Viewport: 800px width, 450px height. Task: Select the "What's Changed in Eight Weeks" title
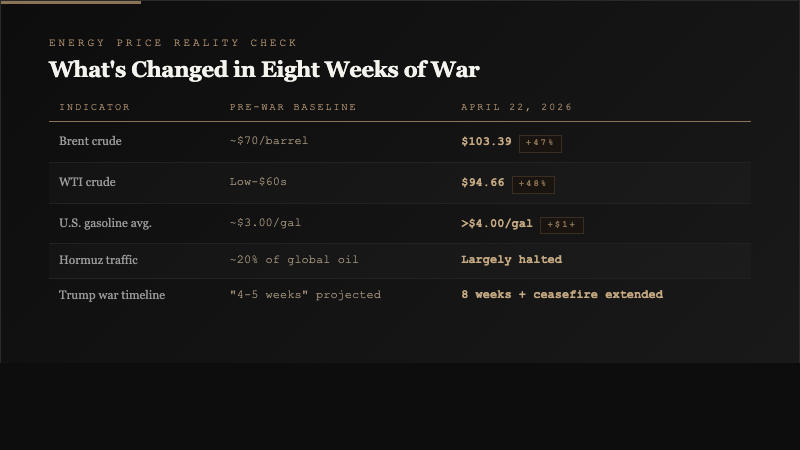[x=264, y=70]
